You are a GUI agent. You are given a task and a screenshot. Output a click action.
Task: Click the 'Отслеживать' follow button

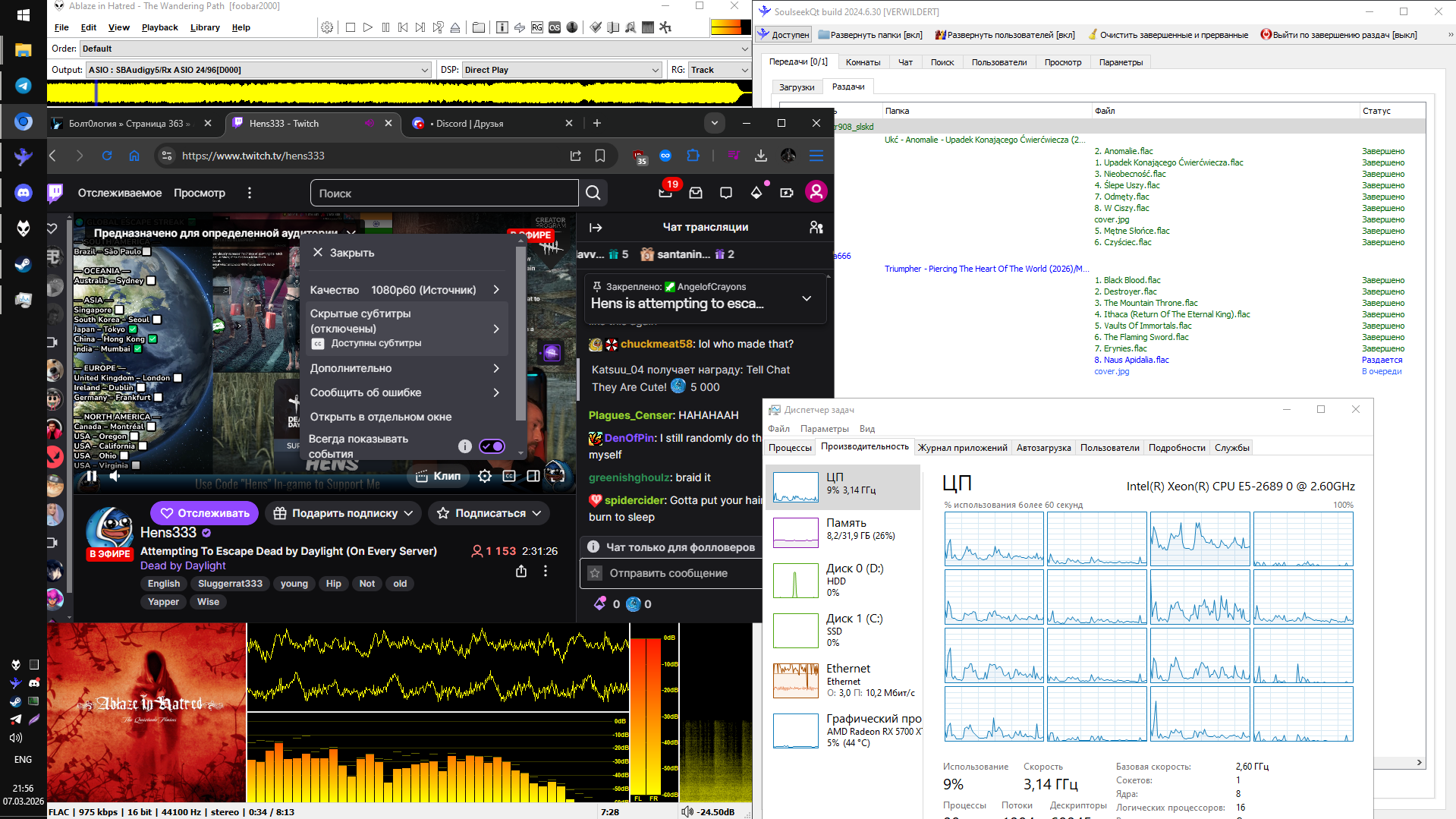click(x=205, y=513)
